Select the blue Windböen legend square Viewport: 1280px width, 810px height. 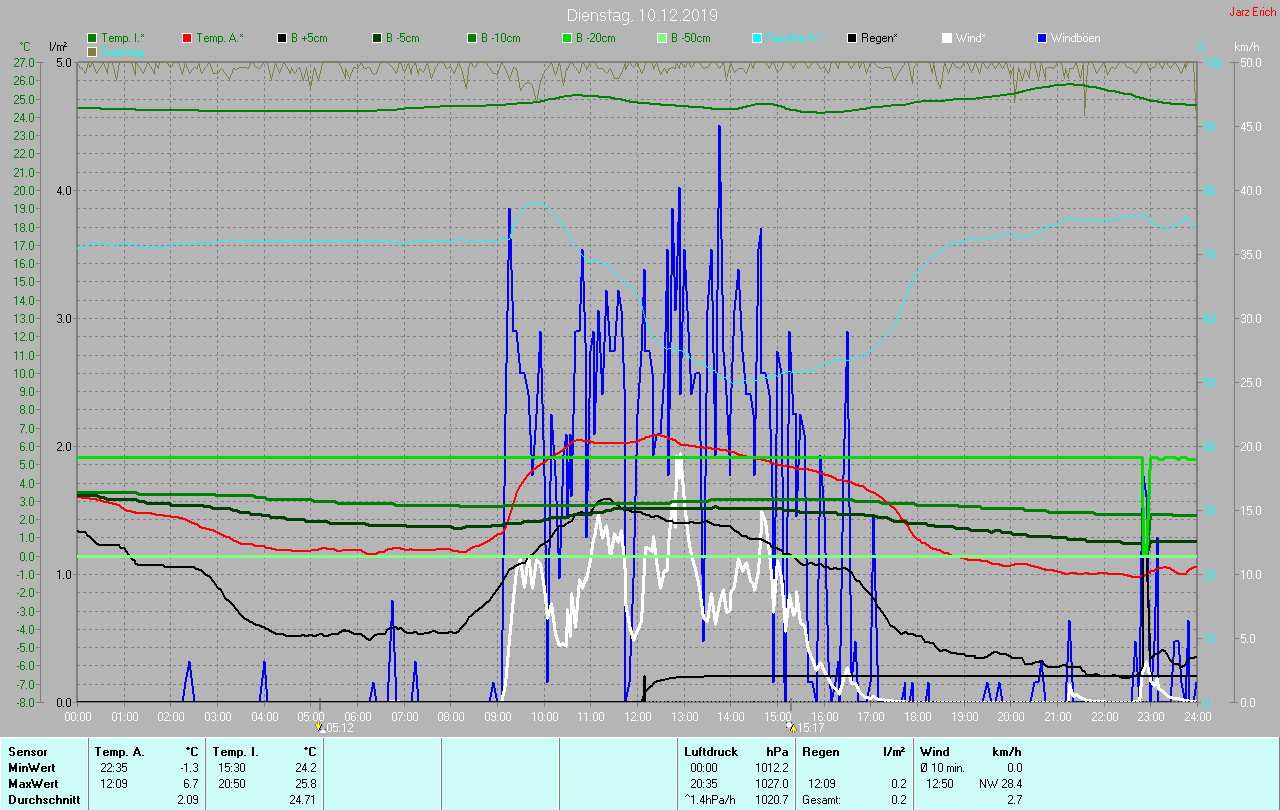pos(1042,38)
